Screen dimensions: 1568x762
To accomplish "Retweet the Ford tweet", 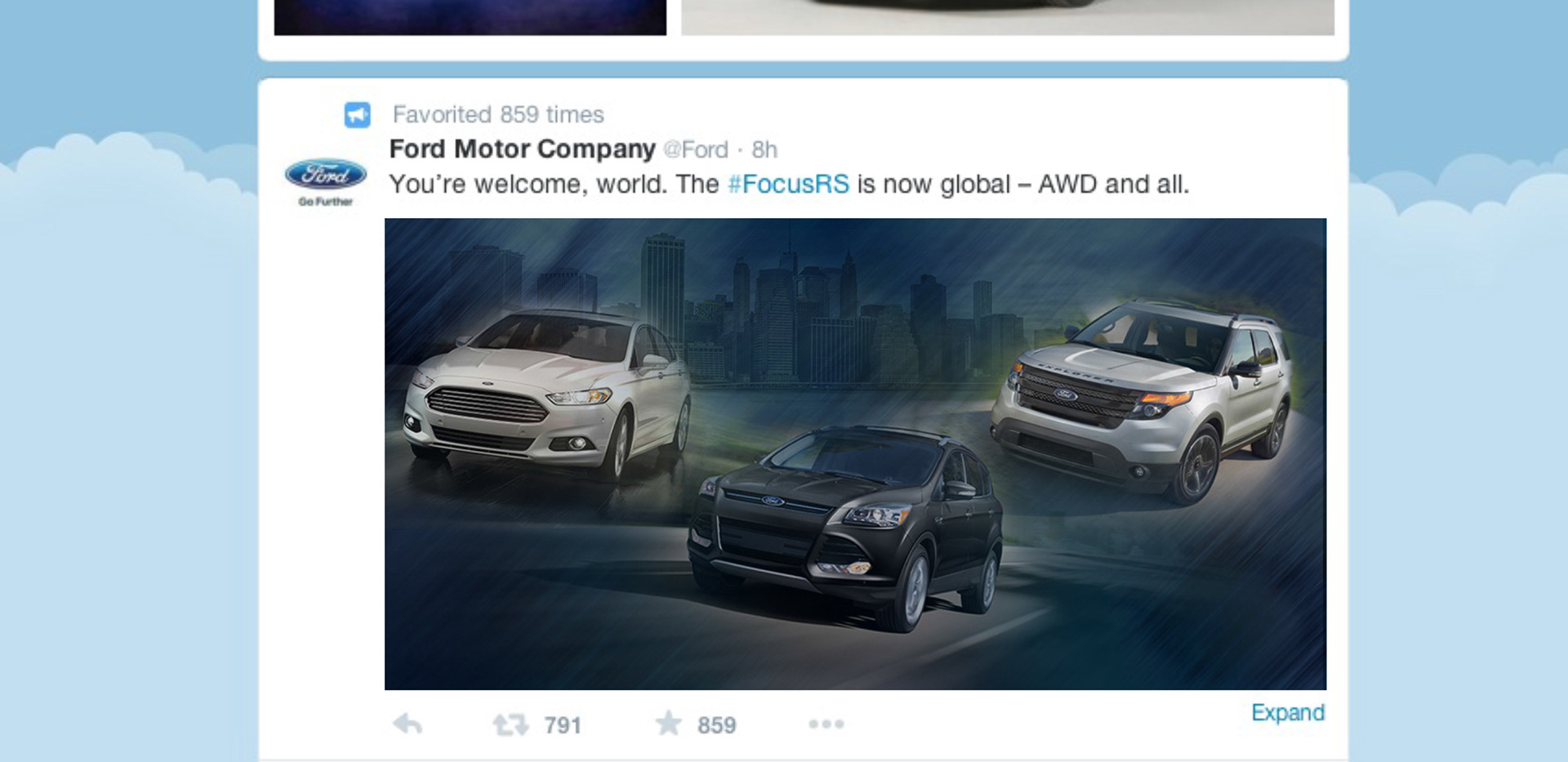I will 510,724.
